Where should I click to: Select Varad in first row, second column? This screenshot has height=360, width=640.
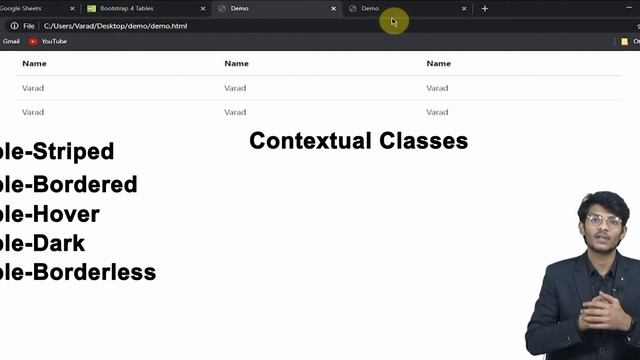[x=235, y=88]
